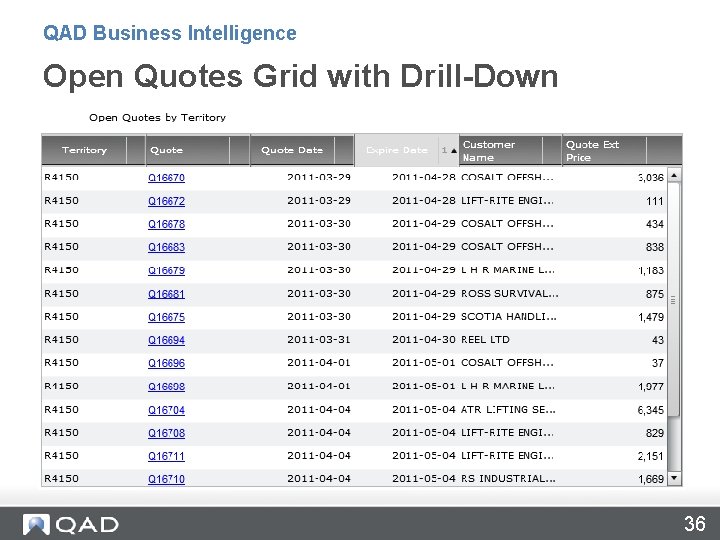
Task: Open quote Q16698 link
Action: 166,387
